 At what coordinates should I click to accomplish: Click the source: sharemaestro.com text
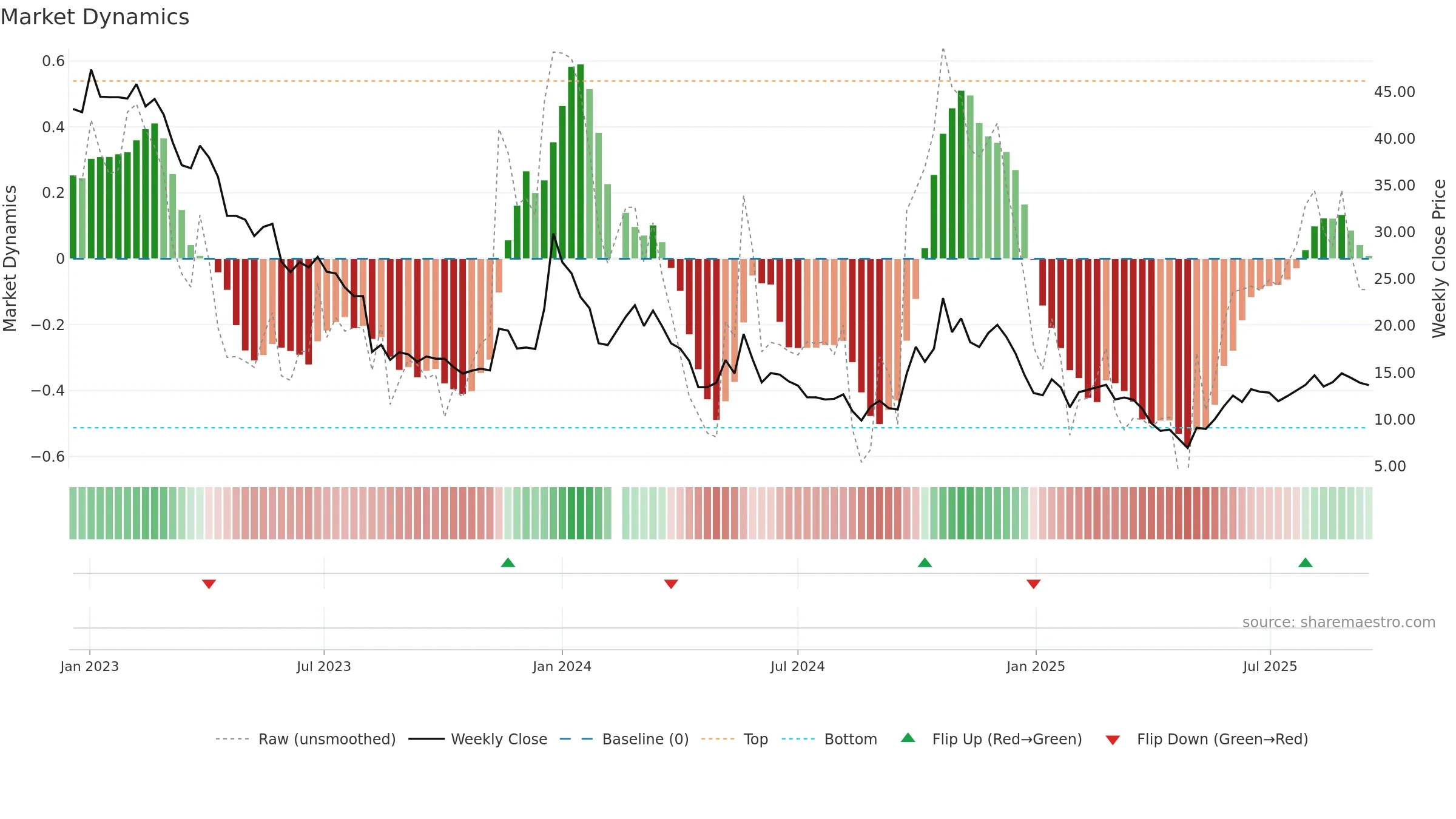click(1339, 622)
